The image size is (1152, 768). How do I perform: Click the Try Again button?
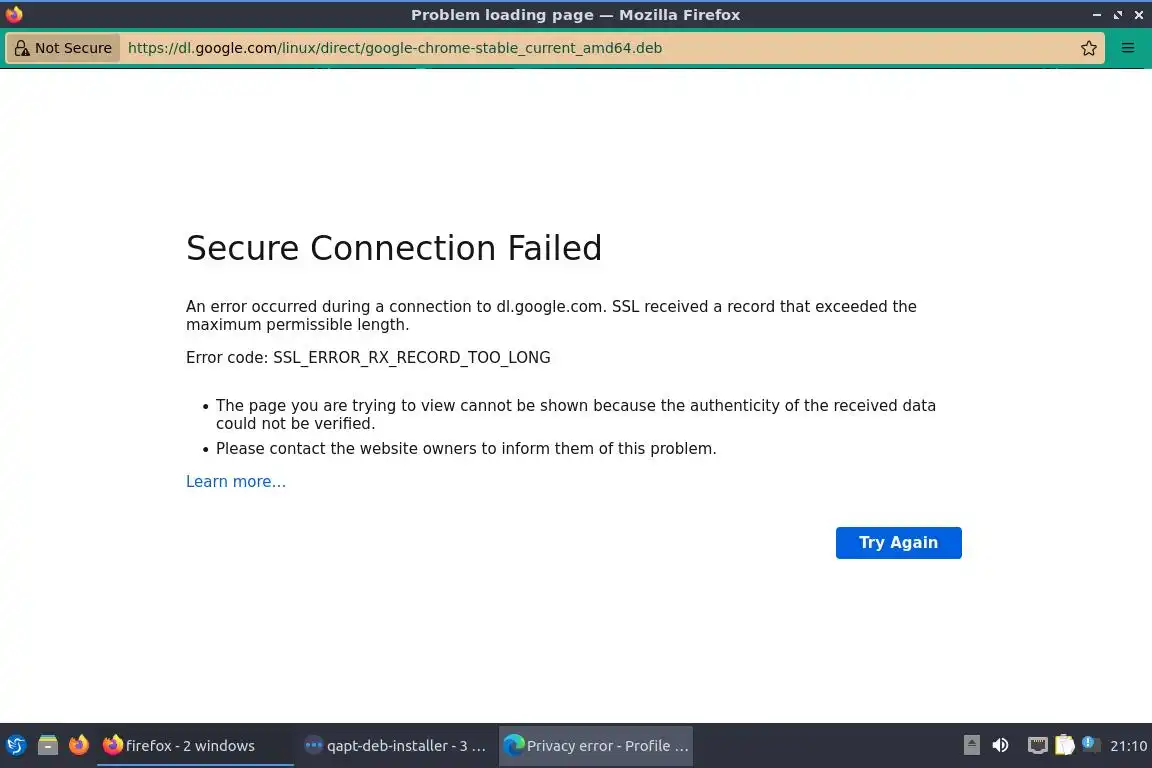point(898,543)
